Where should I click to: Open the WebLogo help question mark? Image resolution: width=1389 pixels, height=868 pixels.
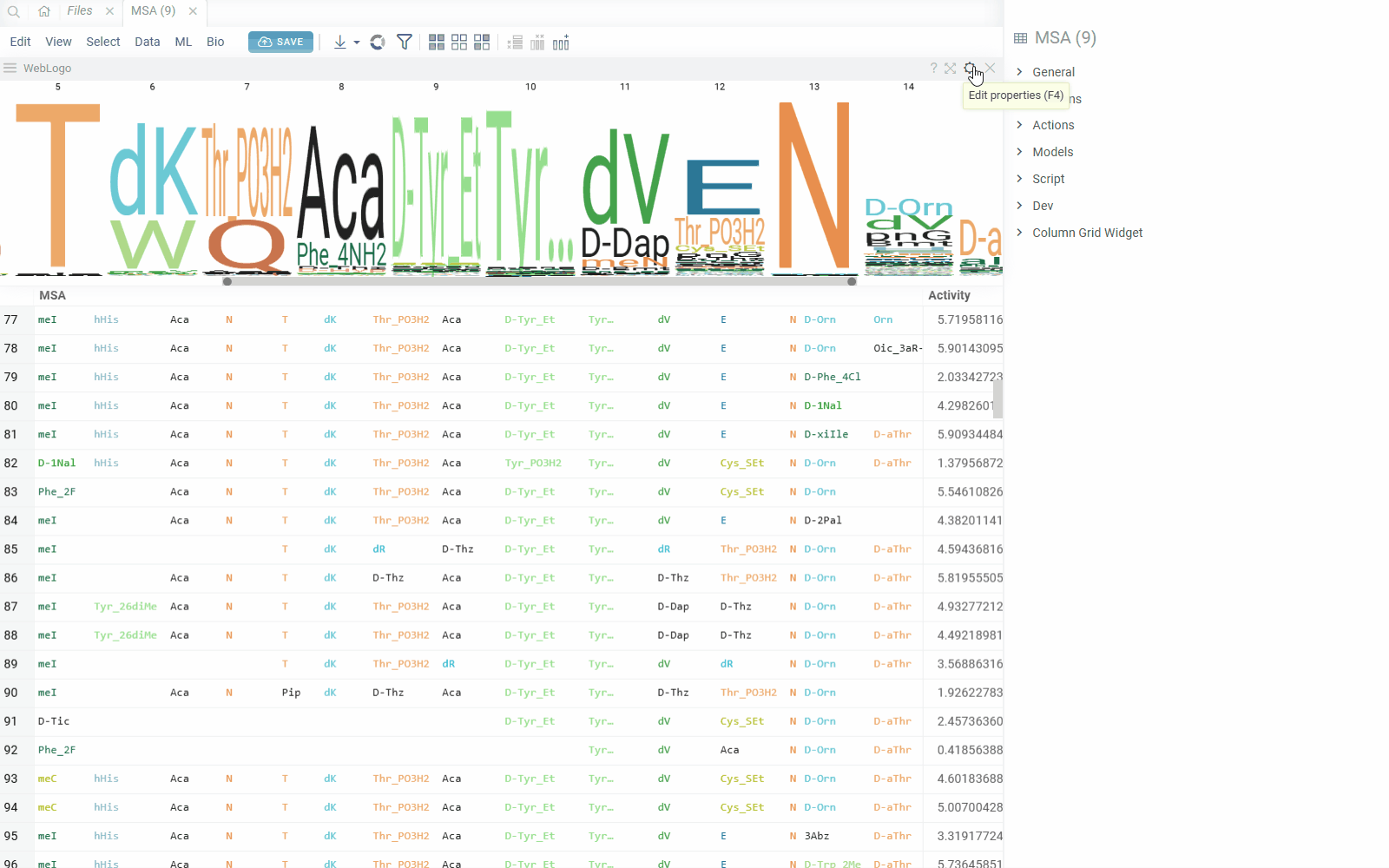tap(933, 68)
